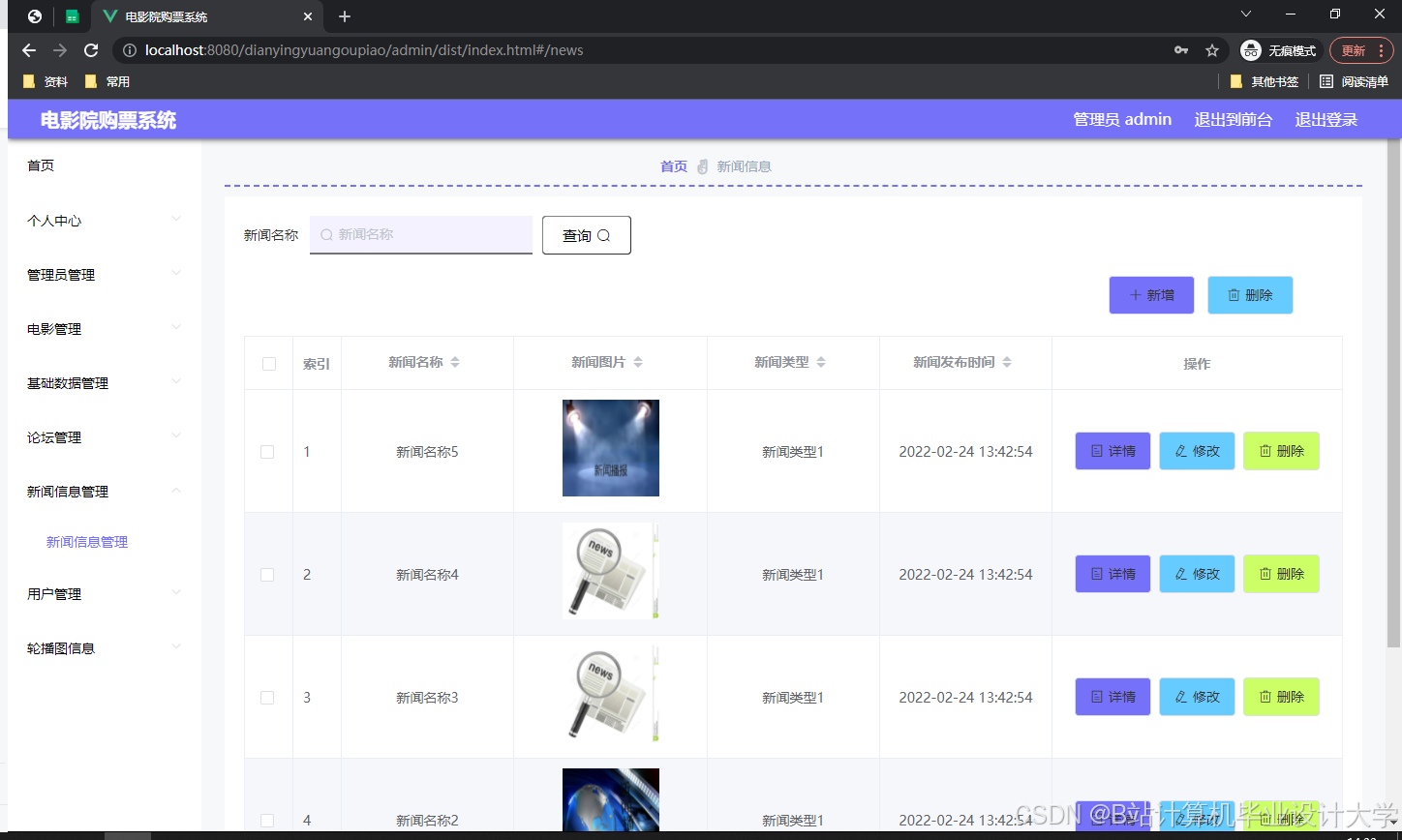Click 修改 for 新闻名称4 row

tap(1197, 574)
